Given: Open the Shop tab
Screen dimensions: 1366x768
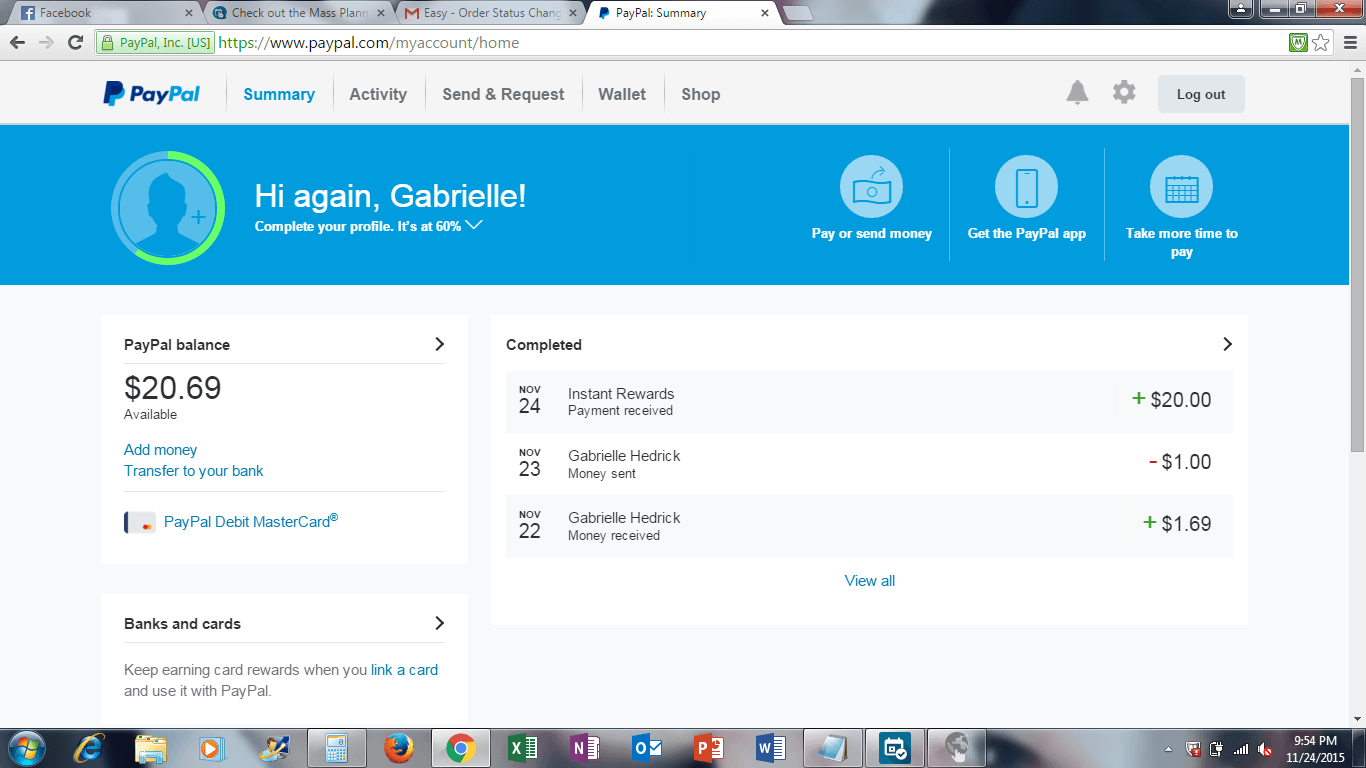Looking at the screenshot, I should [701, 94].
